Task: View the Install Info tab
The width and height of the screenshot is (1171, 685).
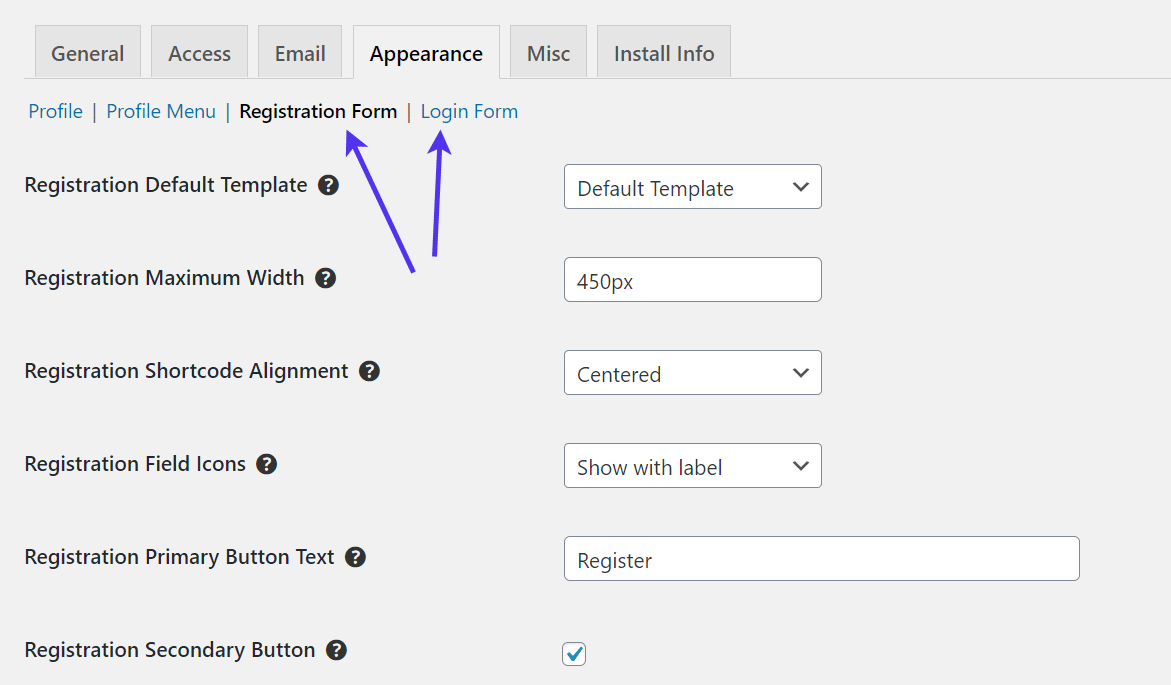Action: tap(663, 52)
